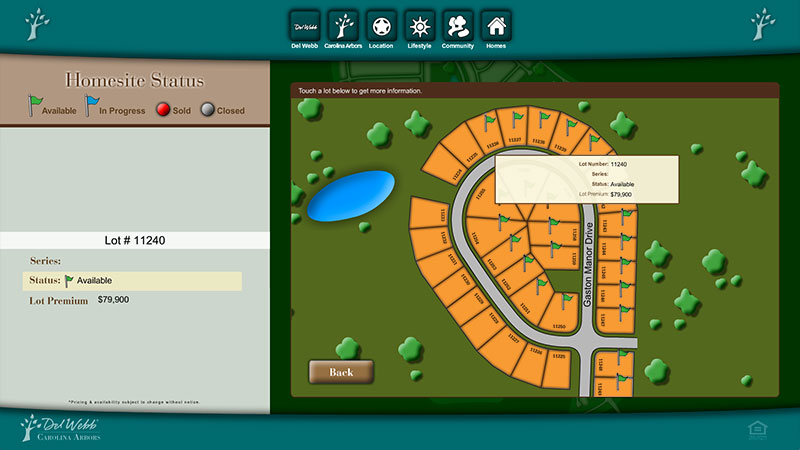Select the Lifestyle sun icon
800x450 pixels.
(419, 25)
